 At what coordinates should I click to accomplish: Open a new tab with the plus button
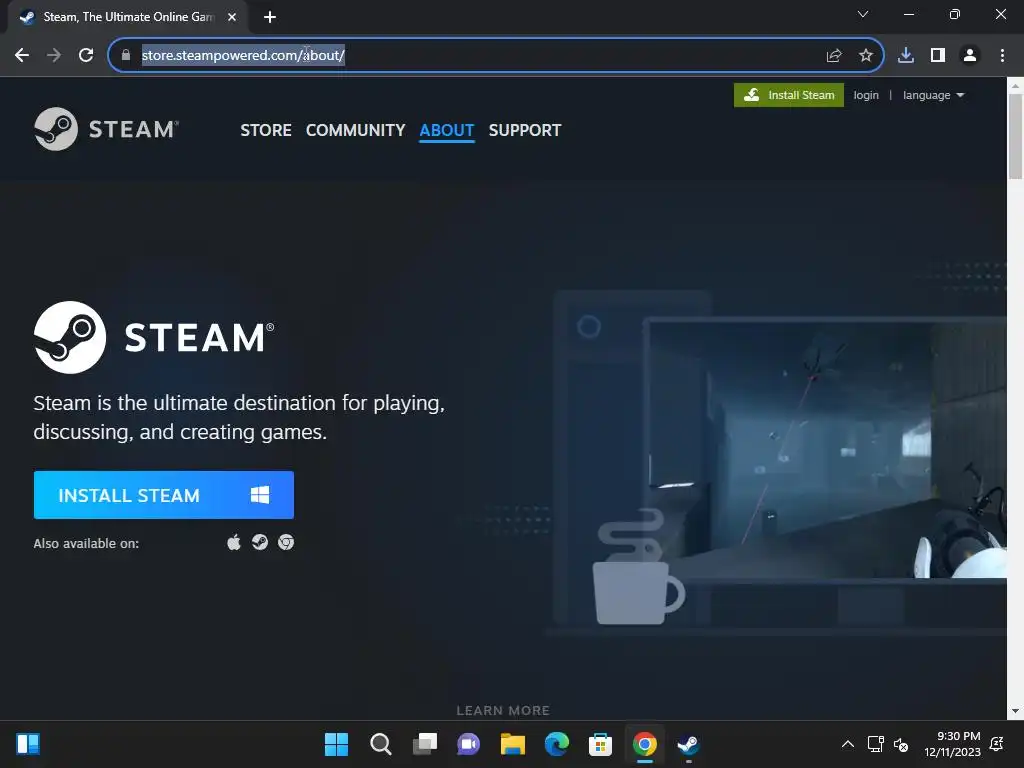tap(270, 17)
